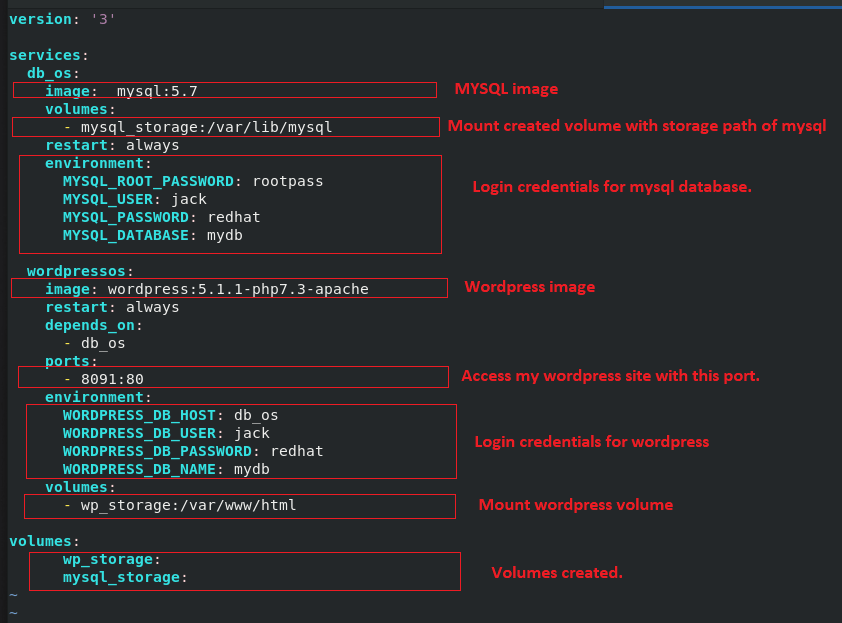Click the 'MYSQL image' red annotation
Image resolution: width=842 pixels, height=623 pixels.
click(x=506, y=89)
